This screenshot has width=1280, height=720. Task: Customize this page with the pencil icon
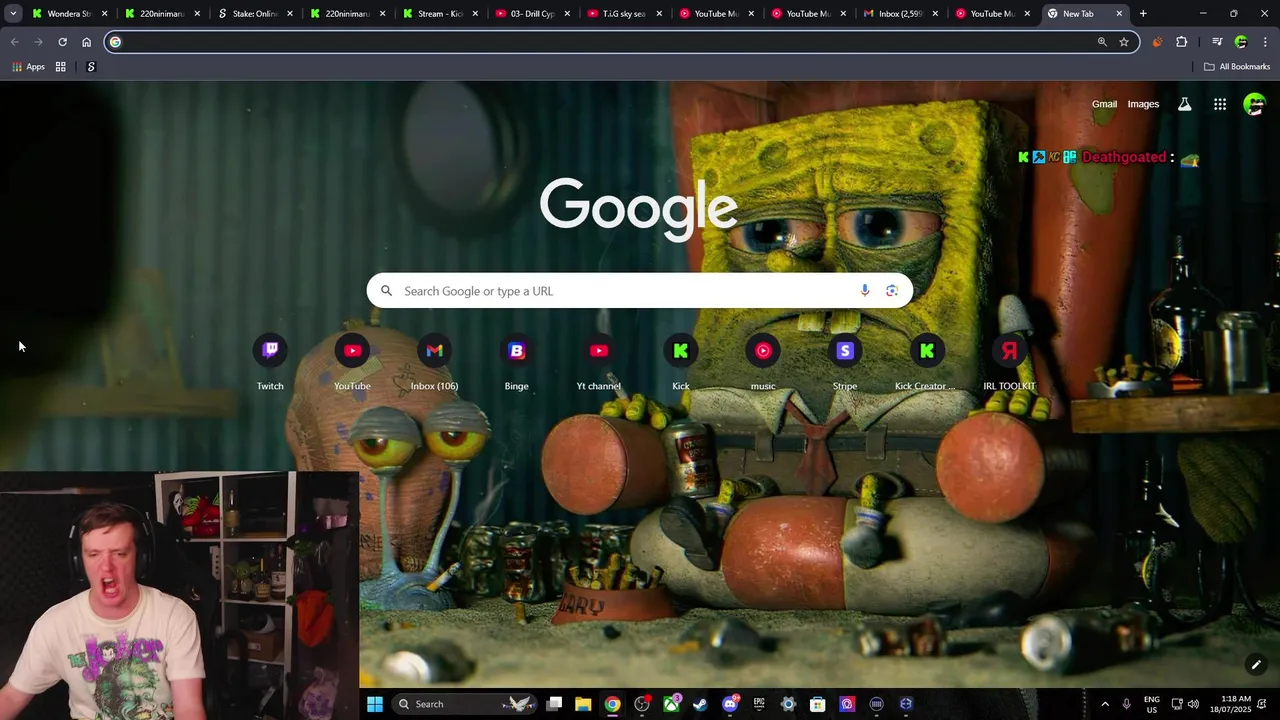click(x=1256, y=664)
